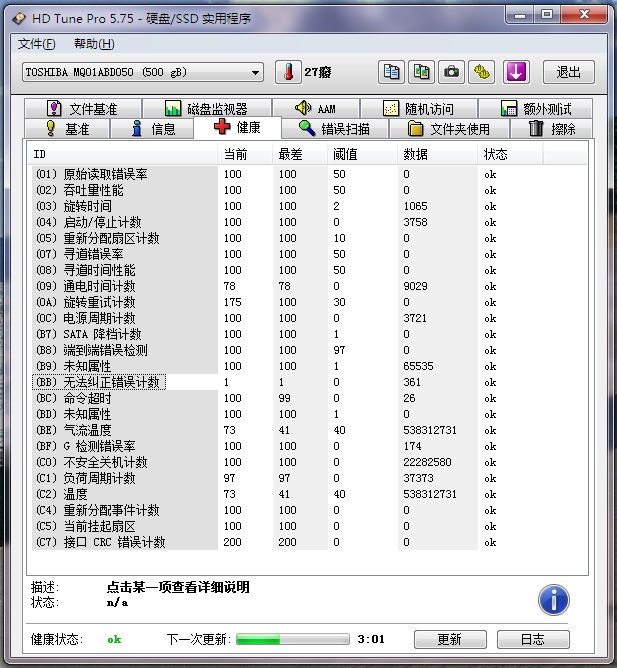Open the TOSHIBA MQ01ABD050 drive dropdown

[143, 72]
